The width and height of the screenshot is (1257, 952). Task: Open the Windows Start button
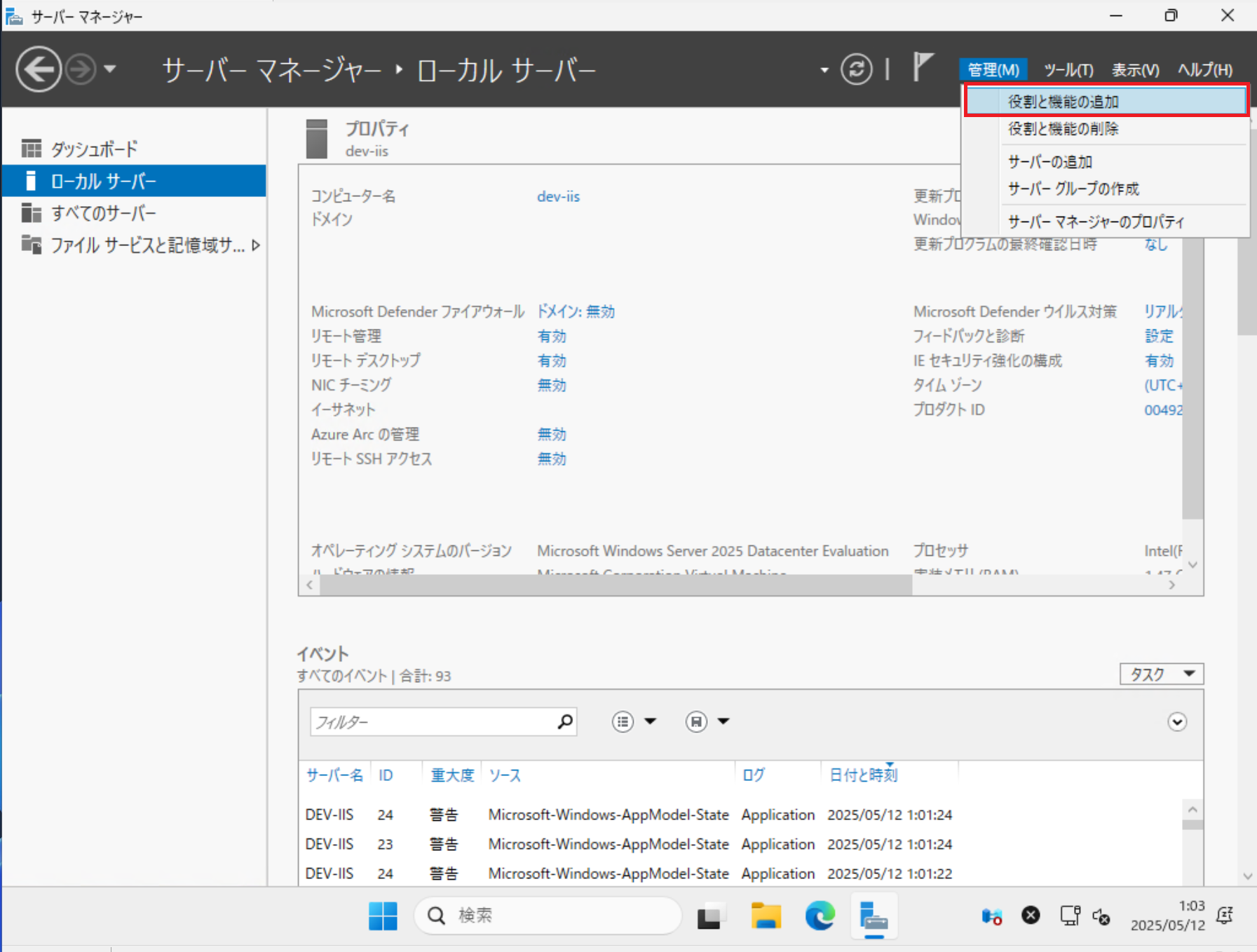click(383, 916)
